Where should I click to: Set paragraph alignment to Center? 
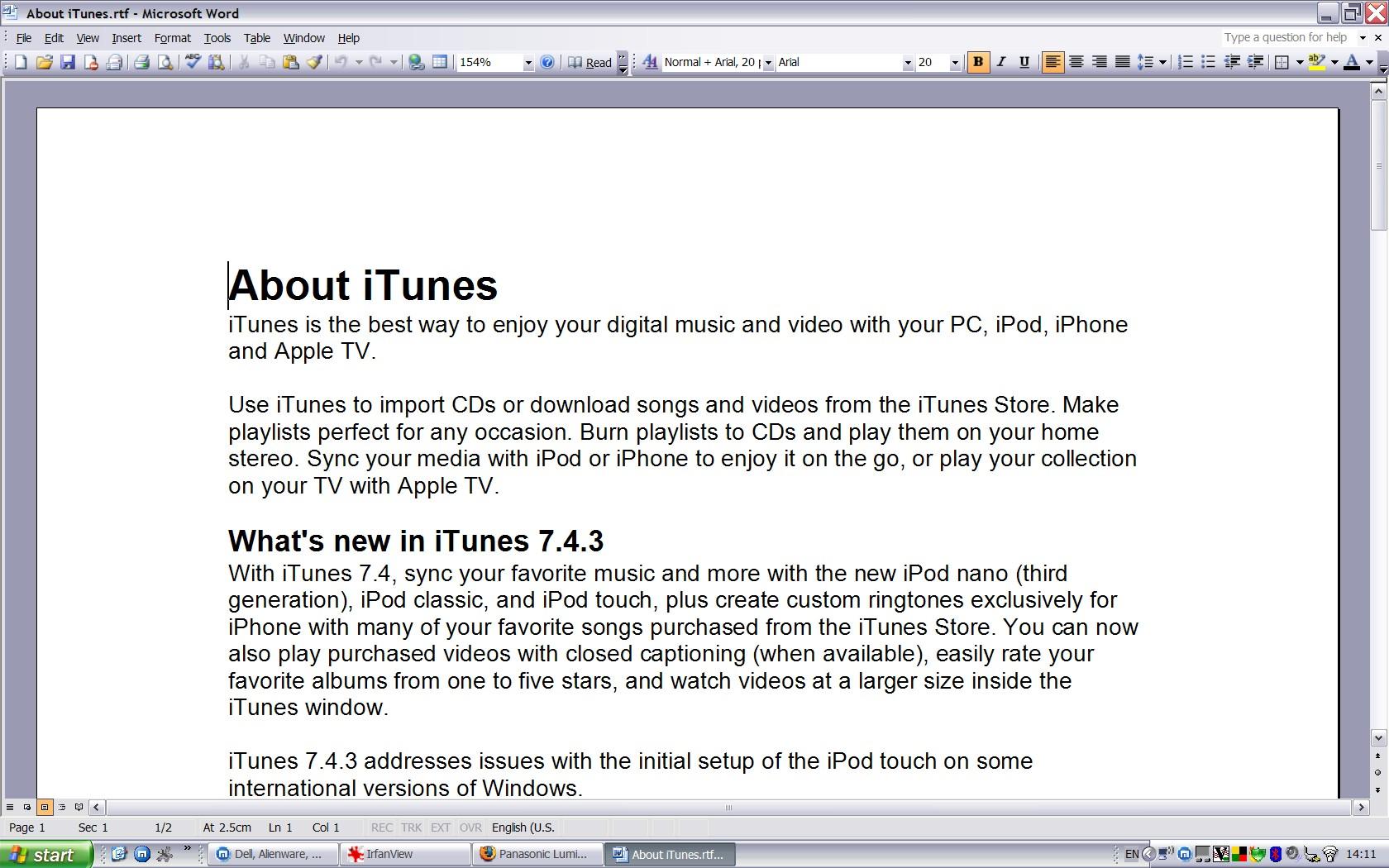point(1076,62)
